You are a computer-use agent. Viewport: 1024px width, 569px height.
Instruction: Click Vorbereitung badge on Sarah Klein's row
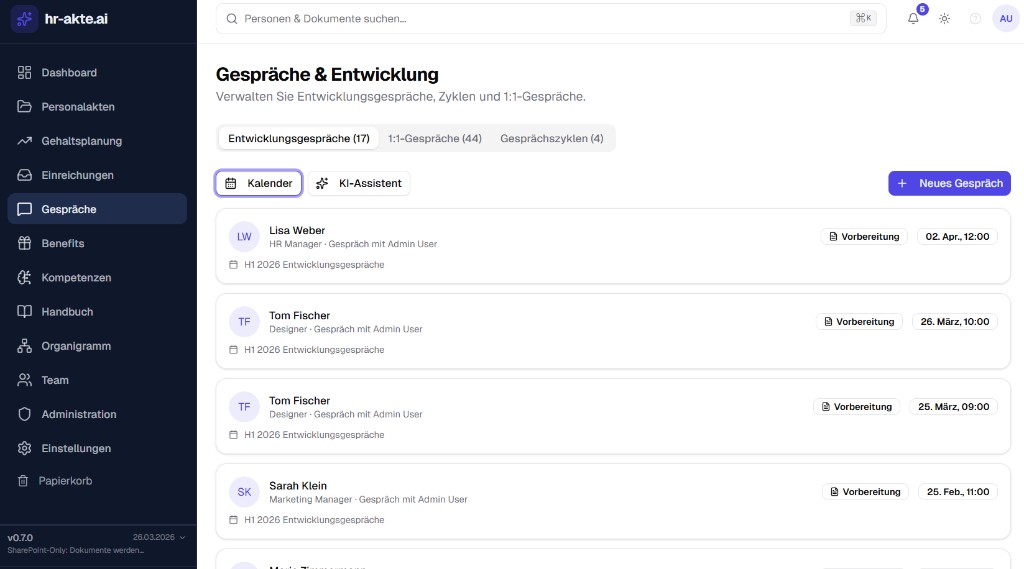pos(864,492)
